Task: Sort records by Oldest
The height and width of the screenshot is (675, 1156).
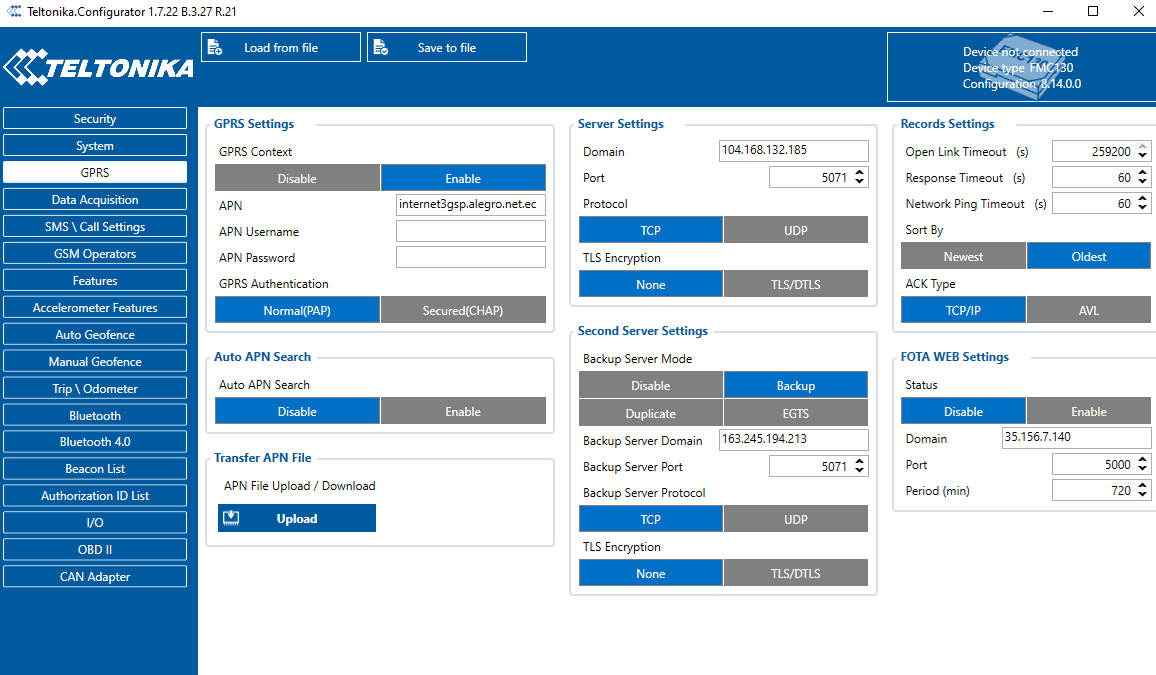Action: (1088, 256)
